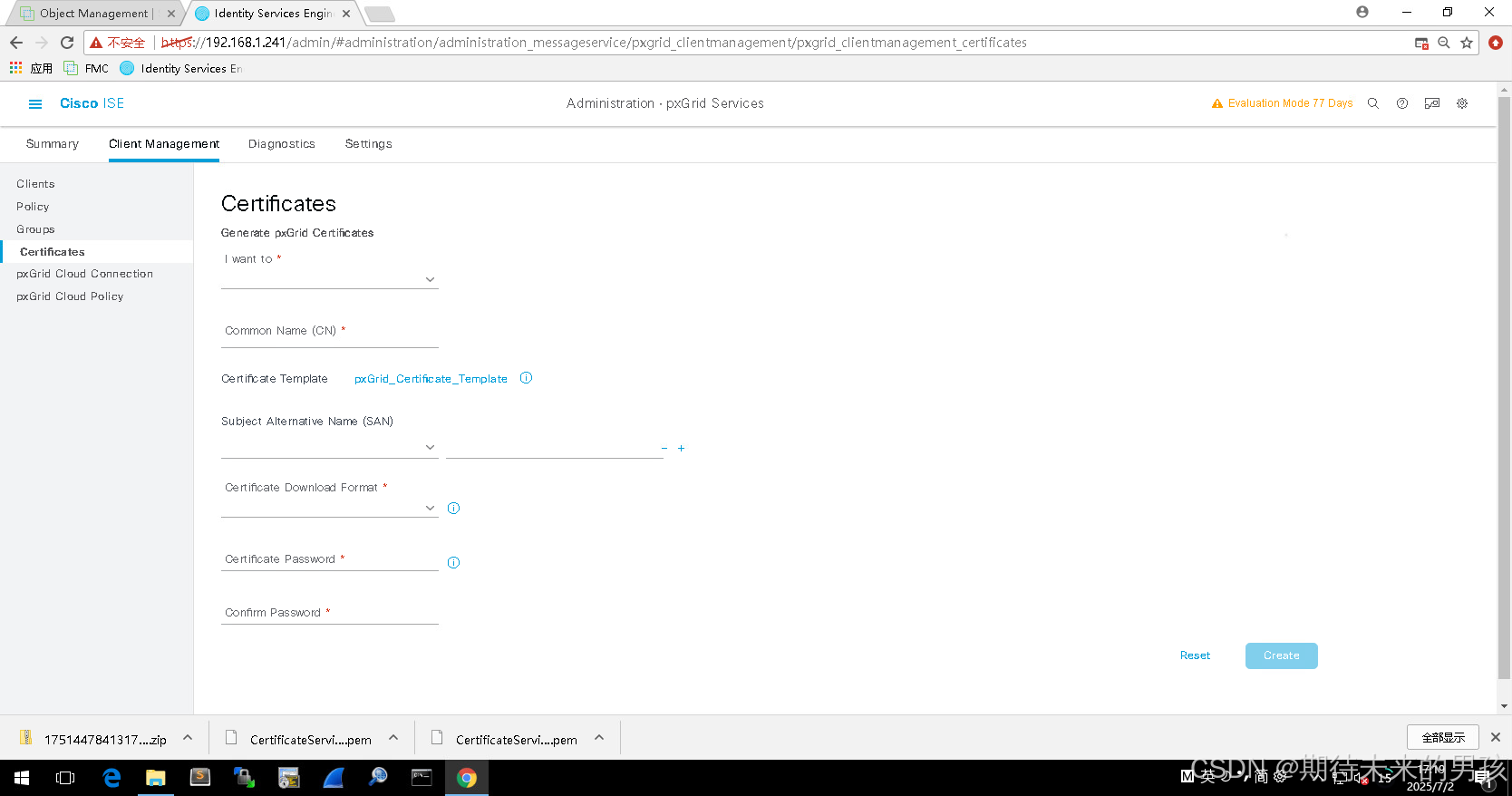Screen dimensions: 1512x796
Task: Click the Confirm Password field
Action: coord(330,613)
